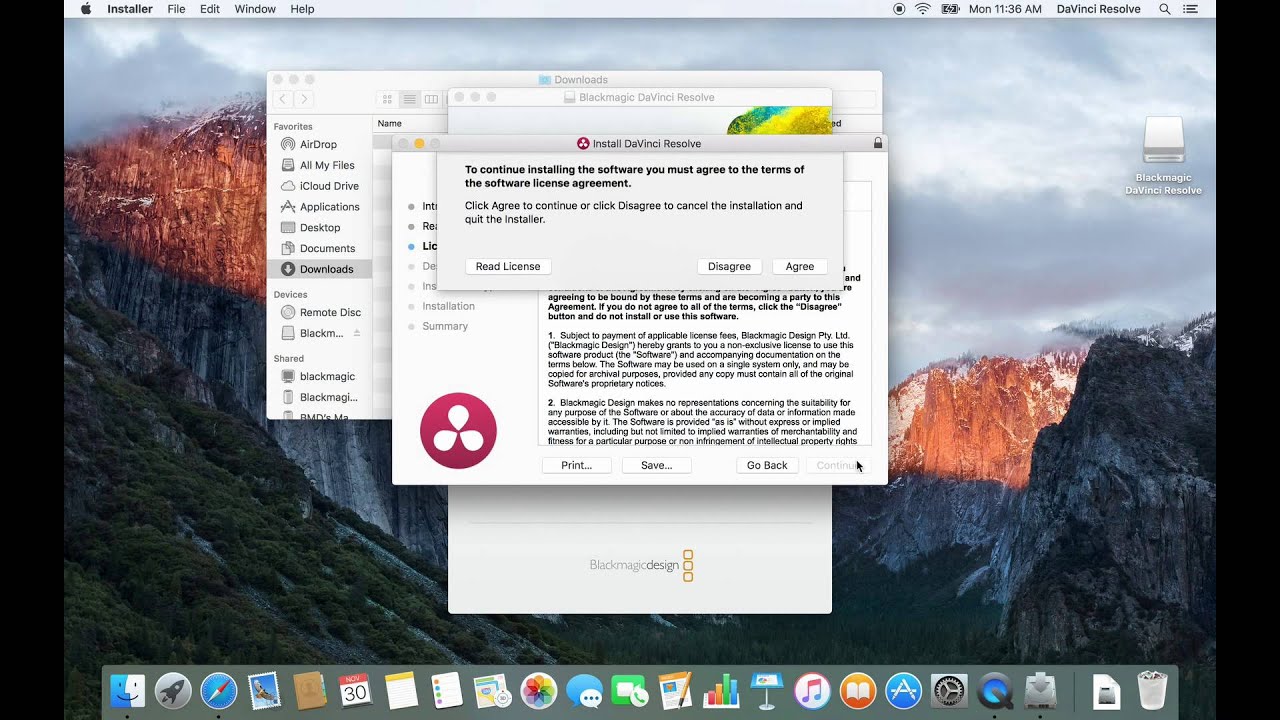This screenshot has width=1280, height=720.
Task: Open Mail from the Dock
Action: point(265,691)
